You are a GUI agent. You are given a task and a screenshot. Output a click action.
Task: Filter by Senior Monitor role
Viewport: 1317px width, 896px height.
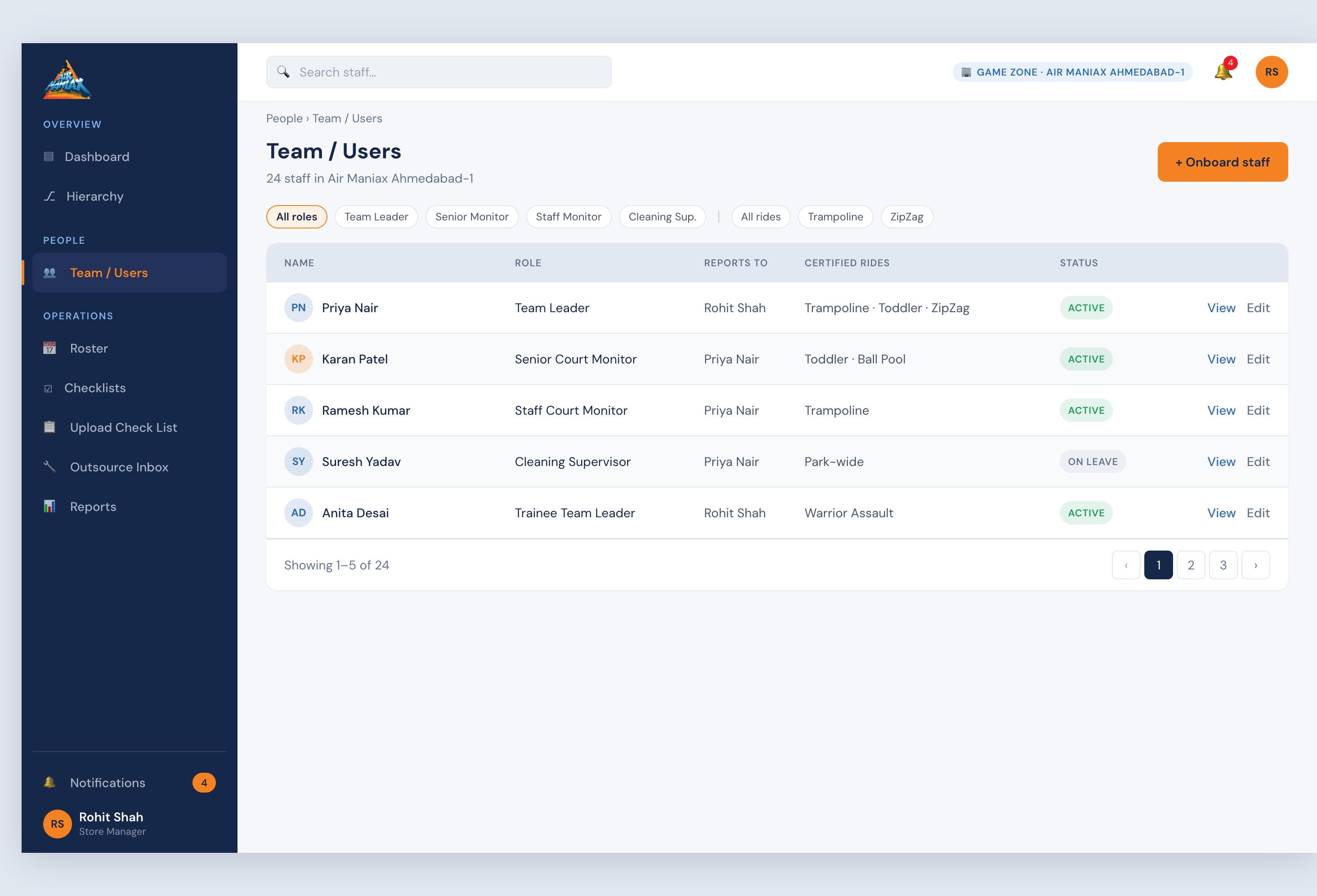(x=472, y=216)
